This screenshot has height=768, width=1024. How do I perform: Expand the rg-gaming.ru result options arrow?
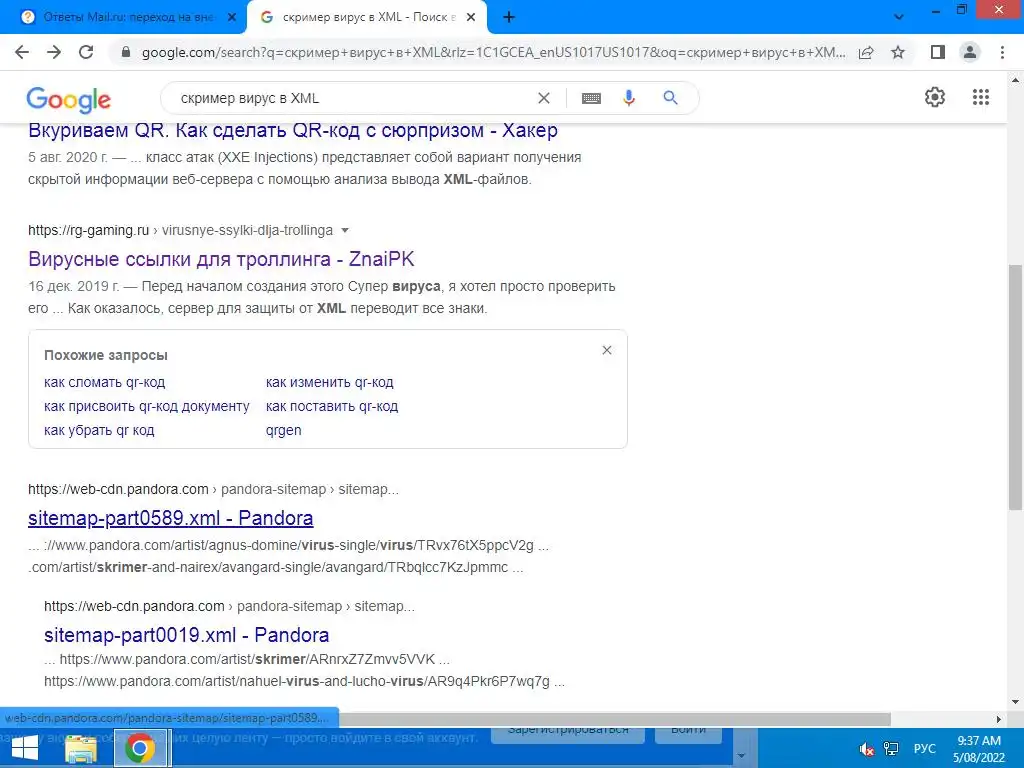[345, 231]
